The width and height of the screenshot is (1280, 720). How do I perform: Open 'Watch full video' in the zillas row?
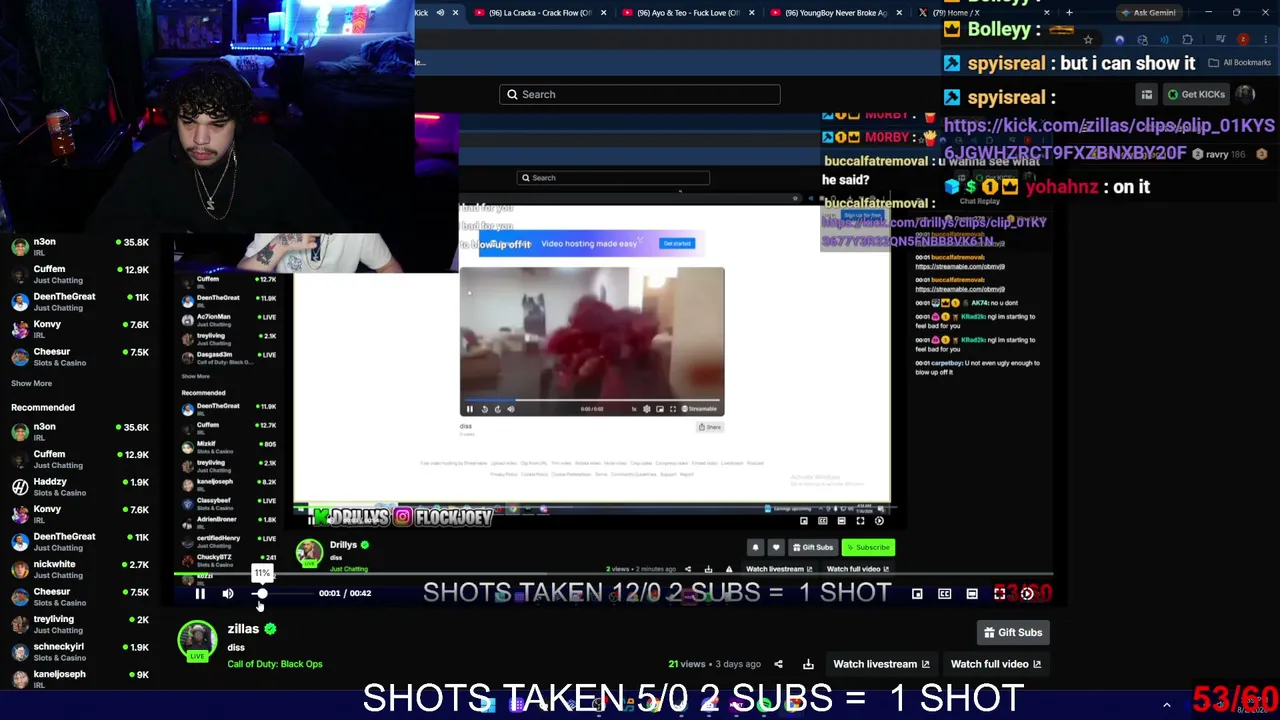click(996, 664)
